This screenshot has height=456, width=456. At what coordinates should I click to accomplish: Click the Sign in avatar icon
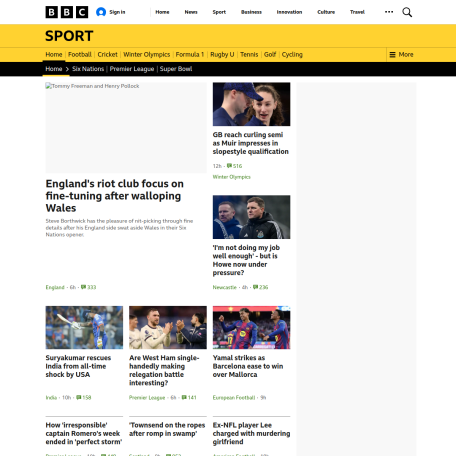(101, 12)
